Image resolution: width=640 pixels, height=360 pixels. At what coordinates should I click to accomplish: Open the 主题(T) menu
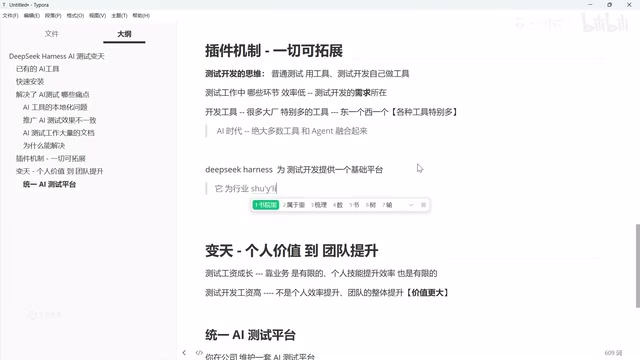point(119,16)
